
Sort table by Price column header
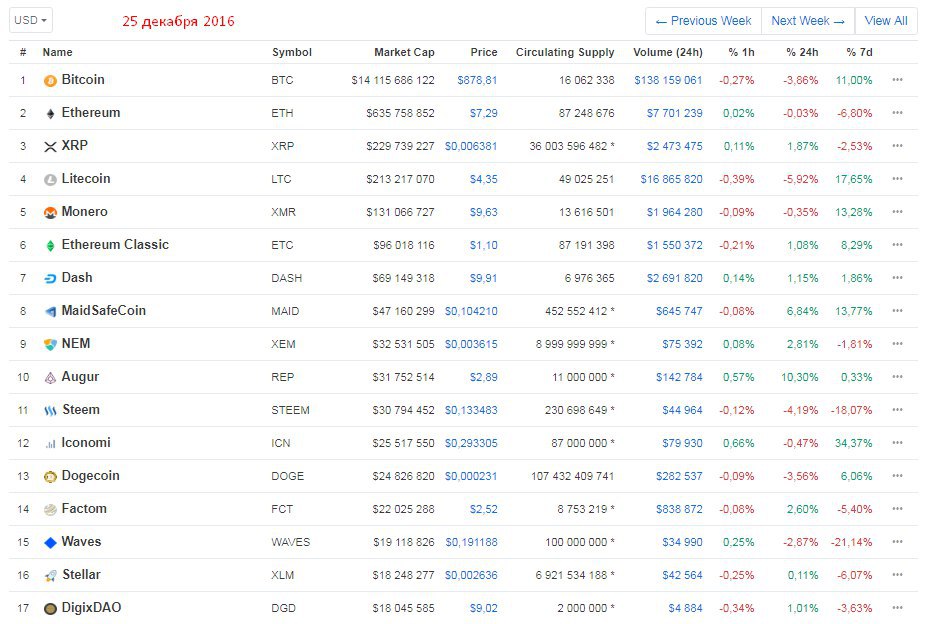click(484, 52)
